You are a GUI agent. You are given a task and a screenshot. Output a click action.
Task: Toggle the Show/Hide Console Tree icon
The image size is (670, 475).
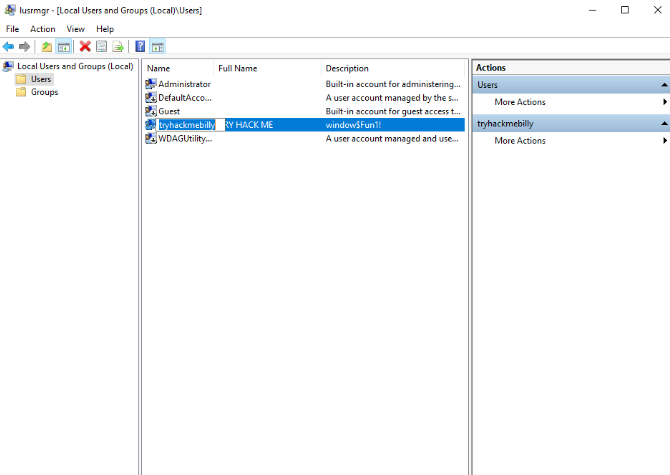63,46
